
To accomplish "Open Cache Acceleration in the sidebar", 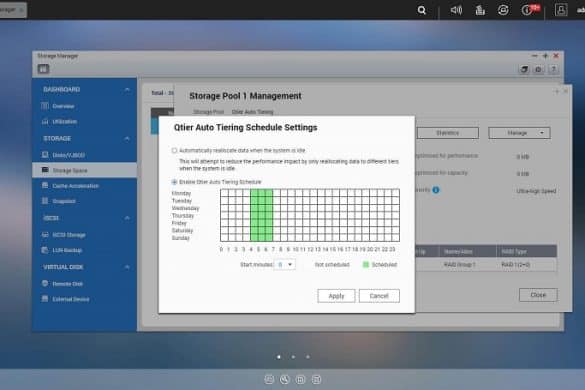I will pyautogui.click(x=75, y=186).
